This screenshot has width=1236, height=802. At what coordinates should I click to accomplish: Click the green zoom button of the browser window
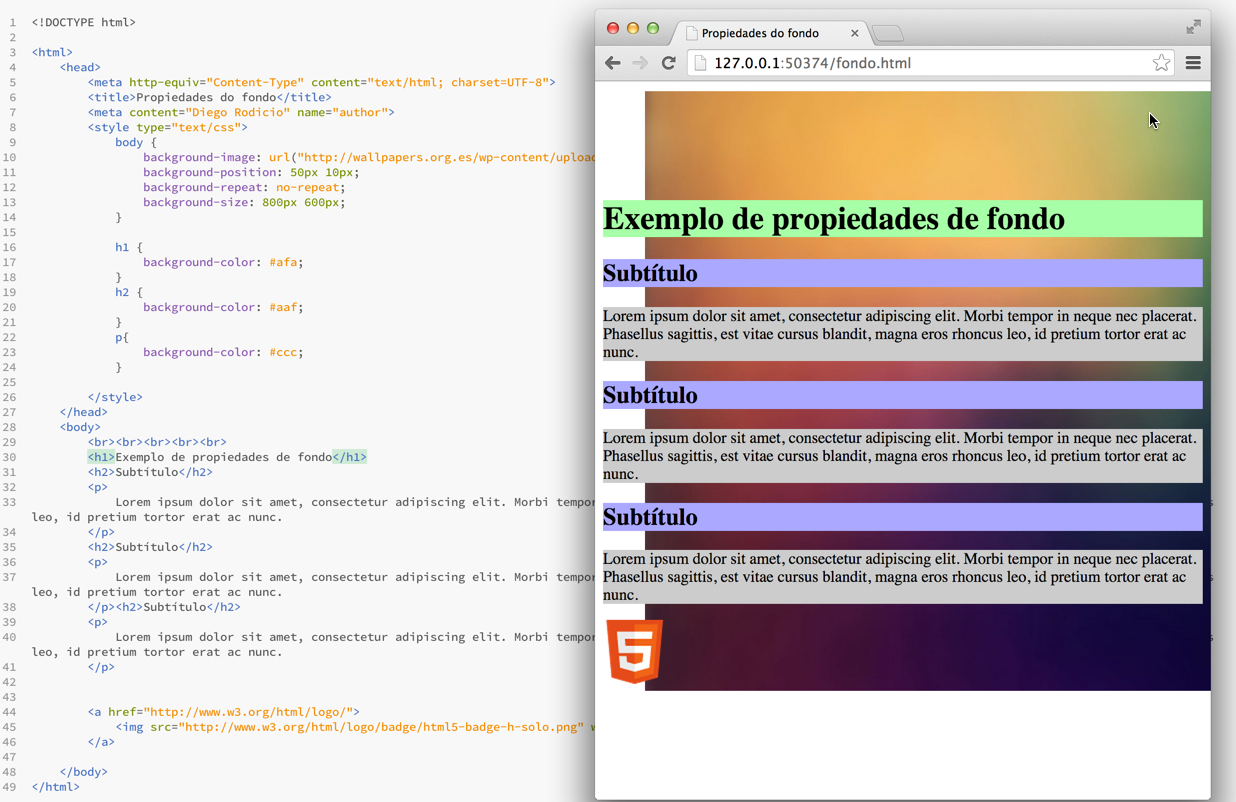coord(653,28)
